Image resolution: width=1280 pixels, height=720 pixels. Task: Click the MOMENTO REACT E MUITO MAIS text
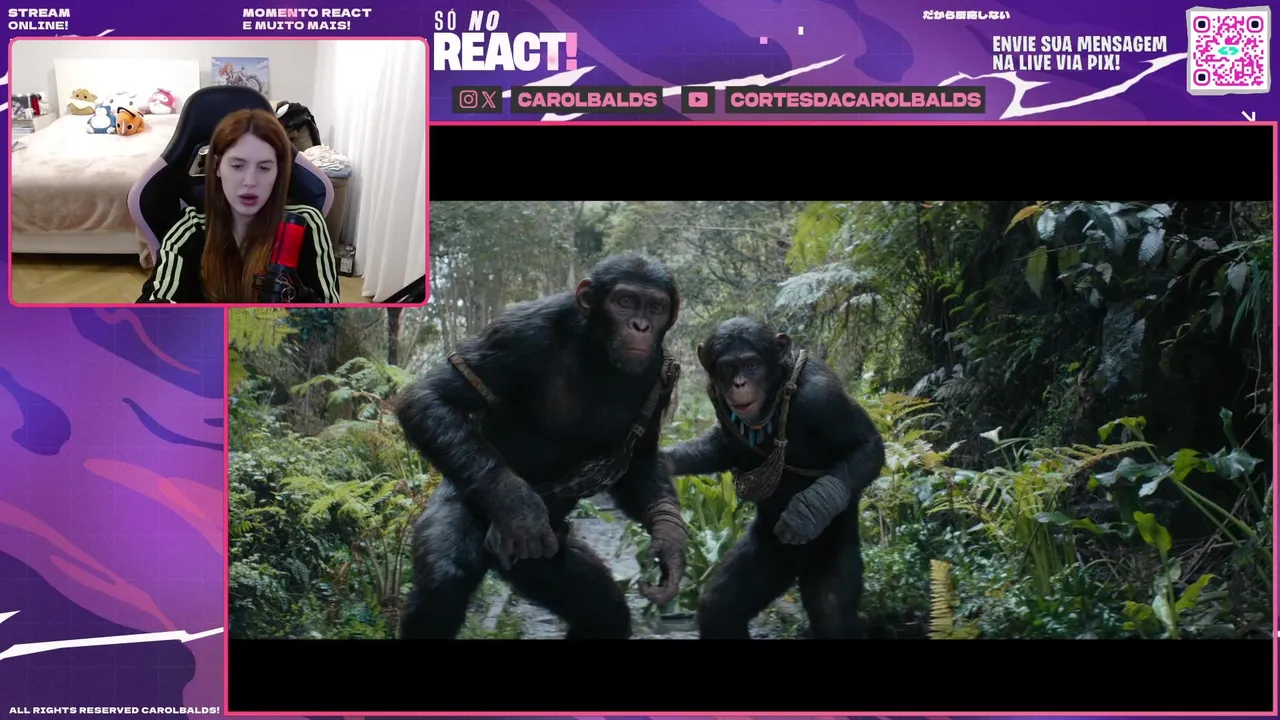pyautogui.click(x=307, y=19)
